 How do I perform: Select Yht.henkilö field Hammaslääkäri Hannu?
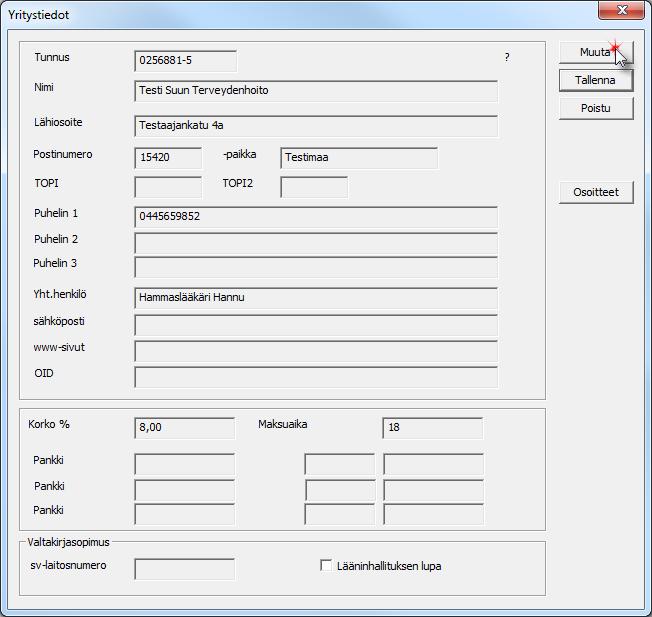pos(316,298)
